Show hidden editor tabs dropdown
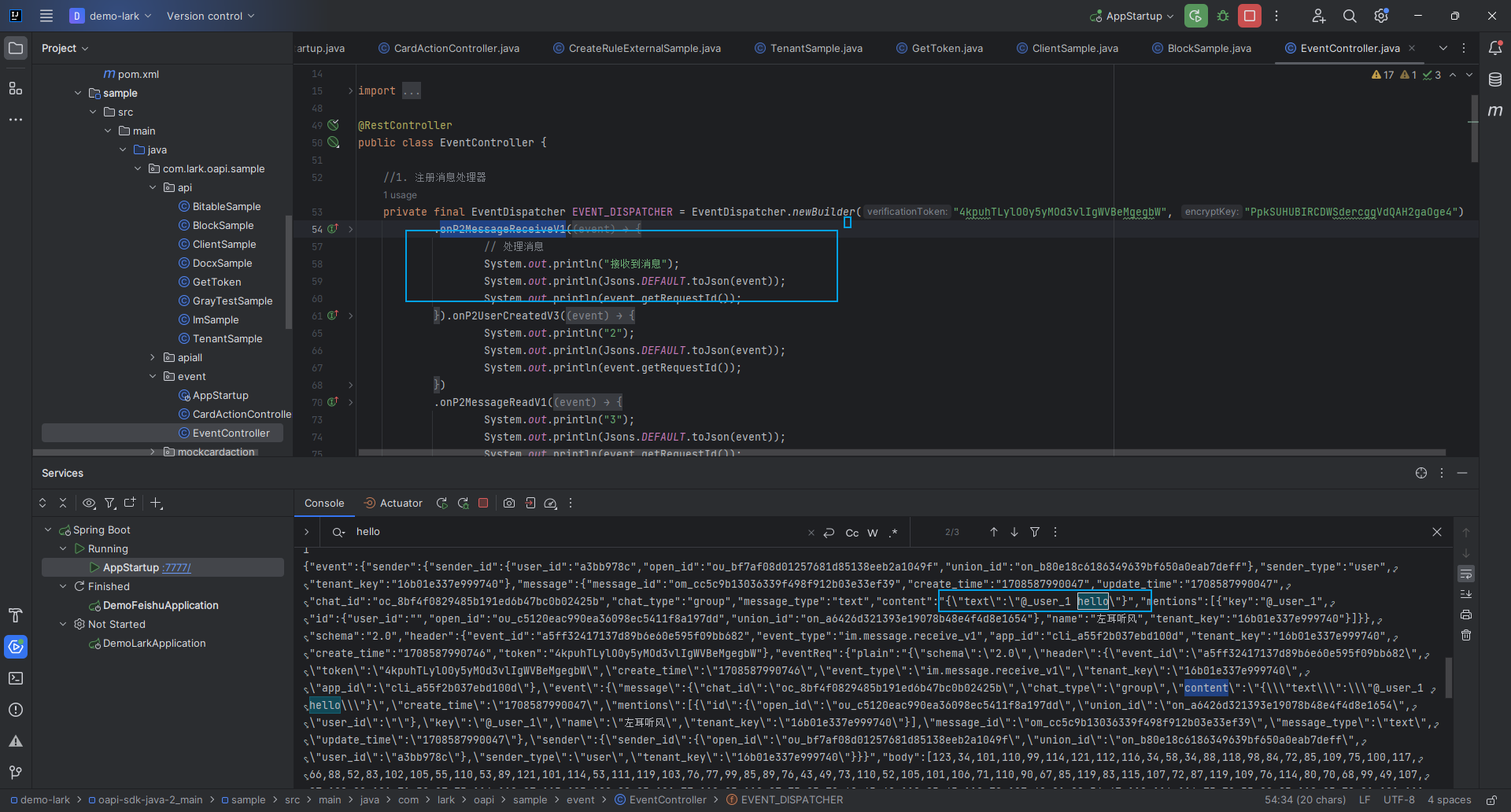1511x812 pixels. point(1443,48)
